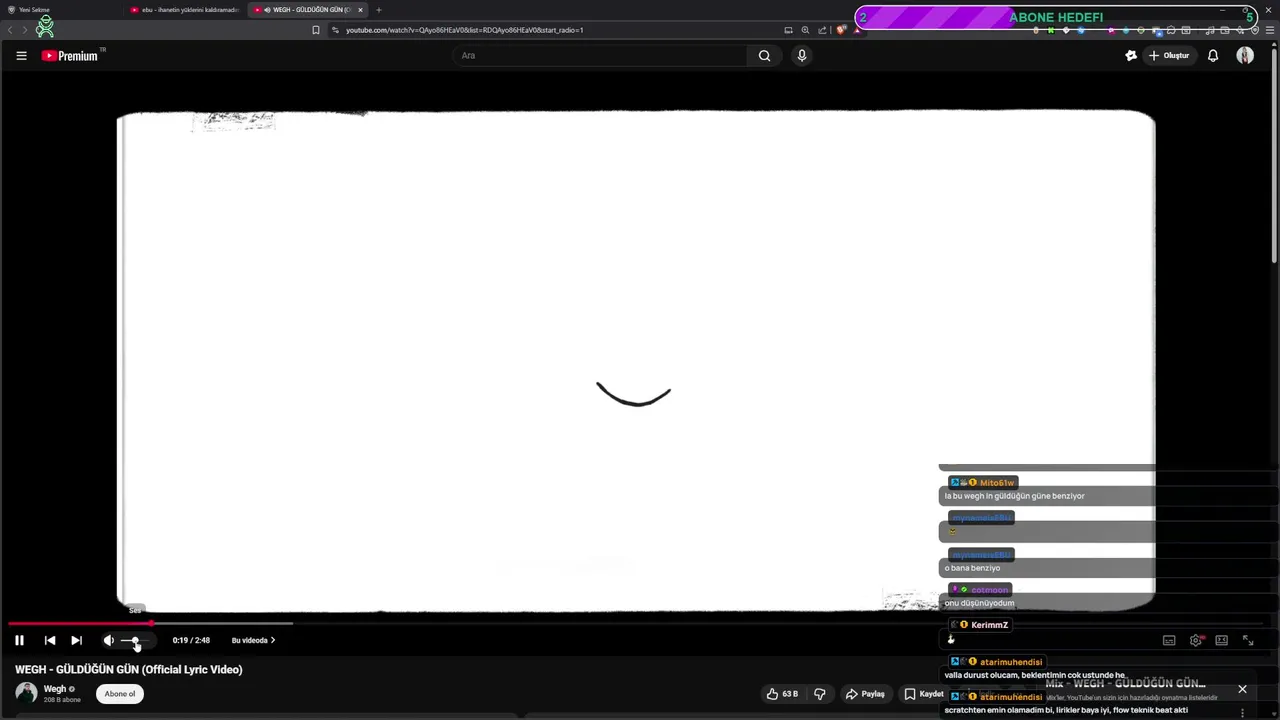Click '208 B abone' subscriber count
This screenshot has width=1280, height=720.
[62, 700]
